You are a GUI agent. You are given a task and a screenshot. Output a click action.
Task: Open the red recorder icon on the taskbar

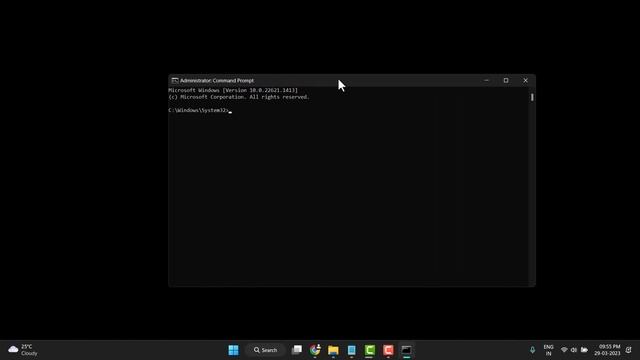click(388, 350)
